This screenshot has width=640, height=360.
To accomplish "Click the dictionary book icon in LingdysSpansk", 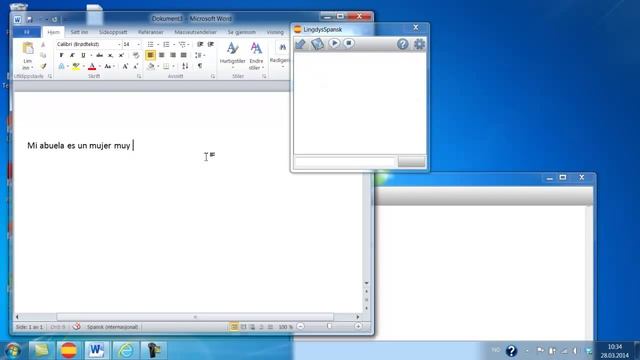I will tap(318, 44).
